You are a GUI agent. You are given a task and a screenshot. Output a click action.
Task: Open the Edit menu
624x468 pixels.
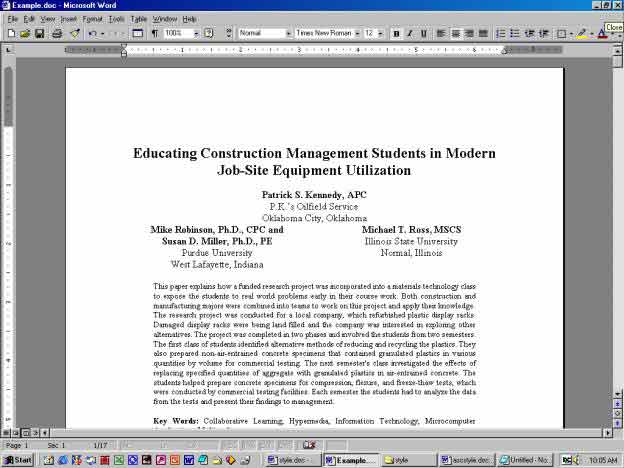click(29, 19)
